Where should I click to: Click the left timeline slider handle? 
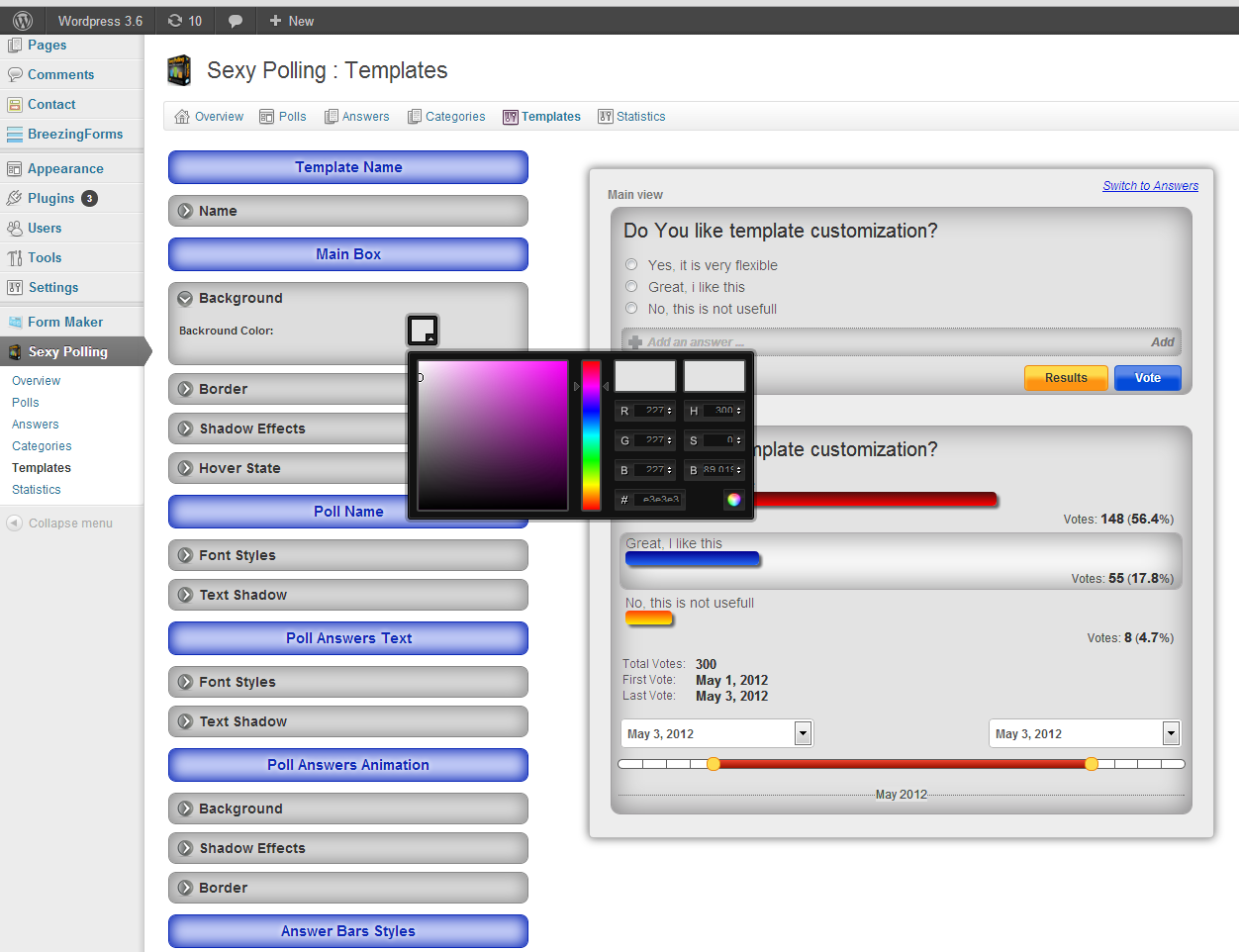pos(714,764)
